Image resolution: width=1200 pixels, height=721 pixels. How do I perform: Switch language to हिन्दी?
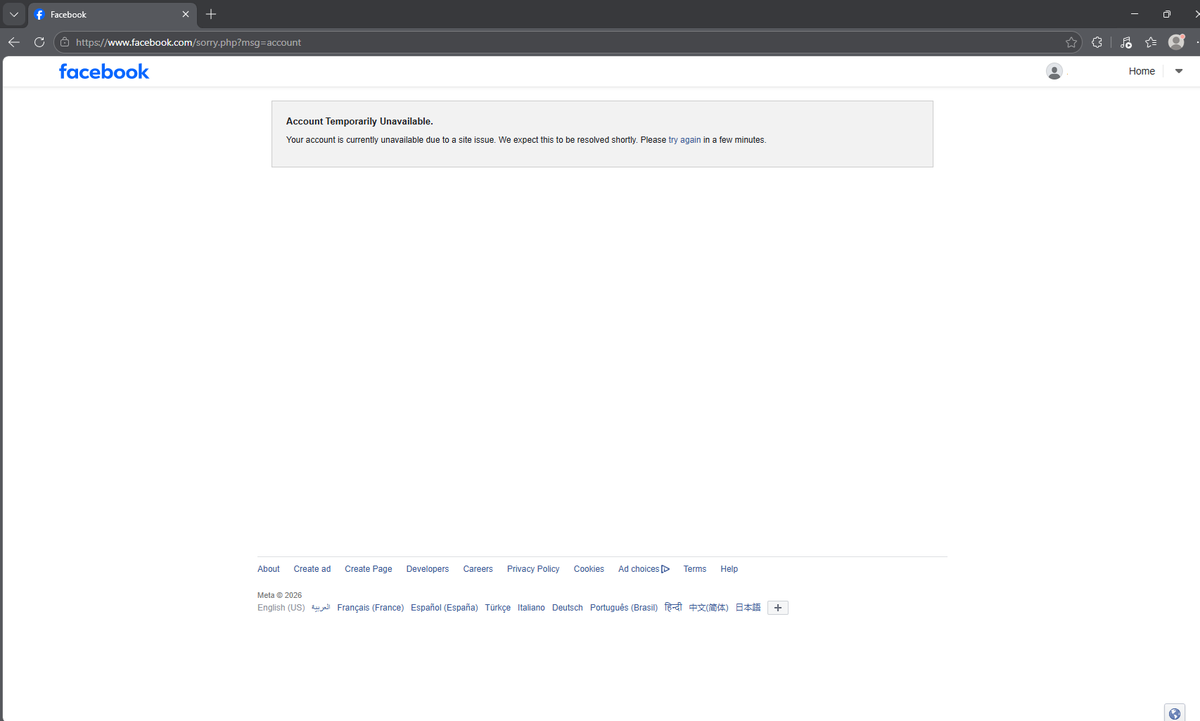point(673,607)
